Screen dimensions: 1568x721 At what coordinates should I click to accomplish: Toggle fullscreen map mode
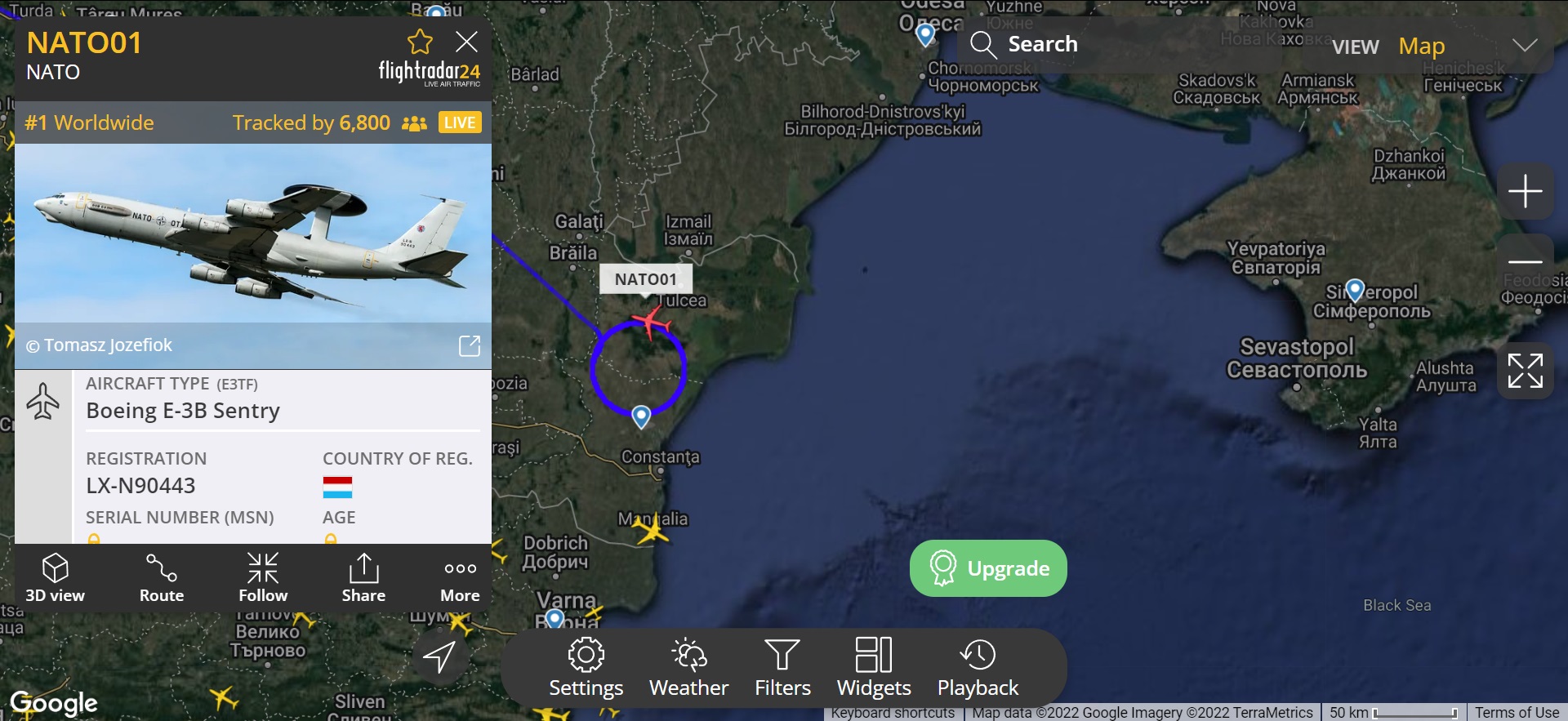point(1525,371)
